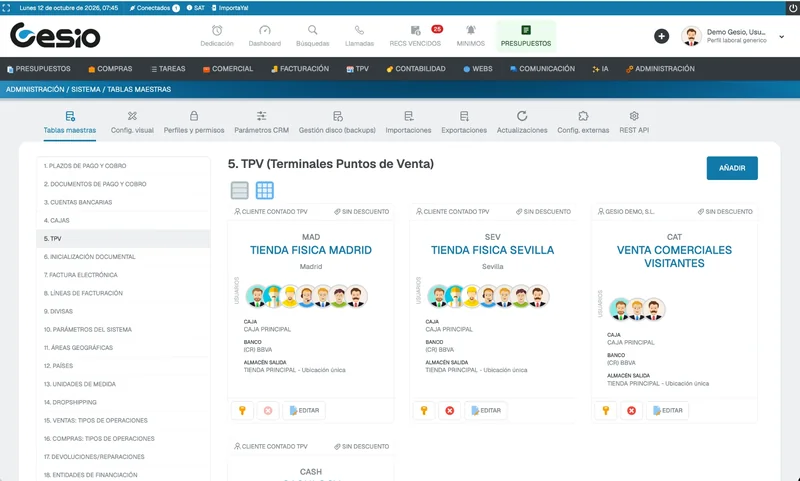This screenshot has width=800, height=481.
Task: Click EDITAR on Tienda Fisica Madrid card
Action: pyautogui.click(x=304, y=410)
